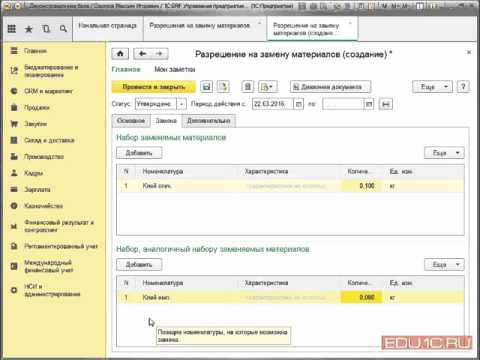Click the period start date field
The height and width of the screenshot is (360, 480).
click(x=273, y=104)
